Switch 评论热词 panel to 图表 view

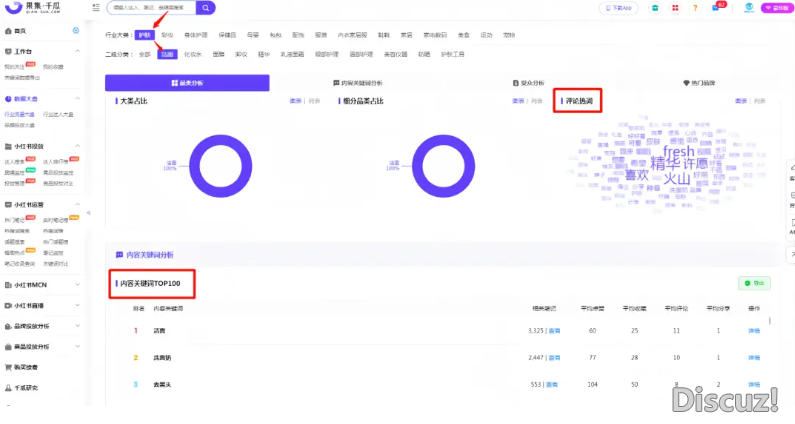(741, 101)
